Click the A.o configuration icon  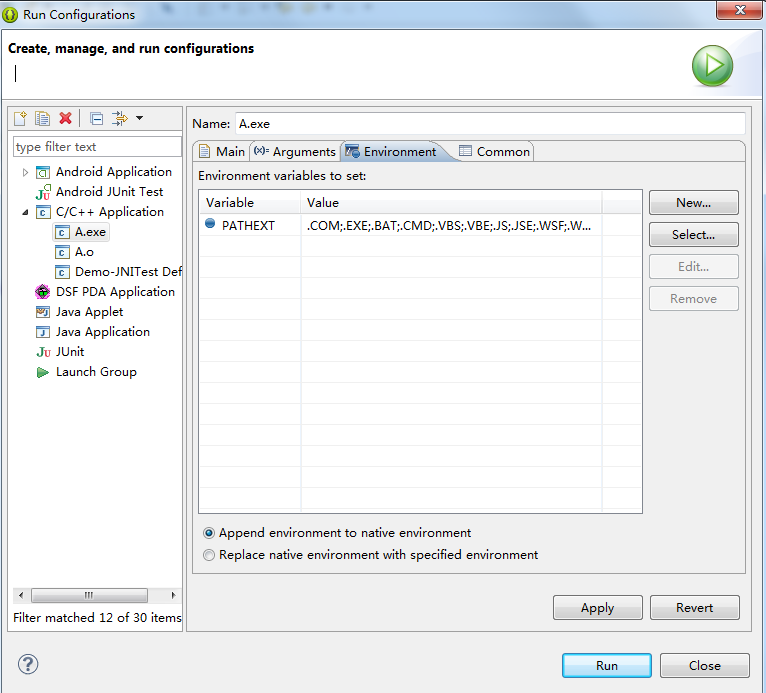click(x=62, y=252)
